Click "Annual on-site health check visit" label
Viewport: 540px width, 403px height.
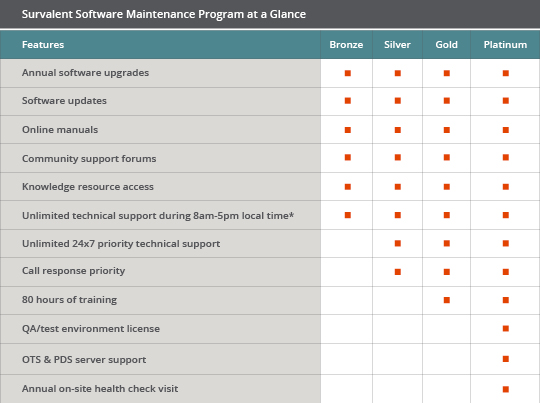click(100, 389)
